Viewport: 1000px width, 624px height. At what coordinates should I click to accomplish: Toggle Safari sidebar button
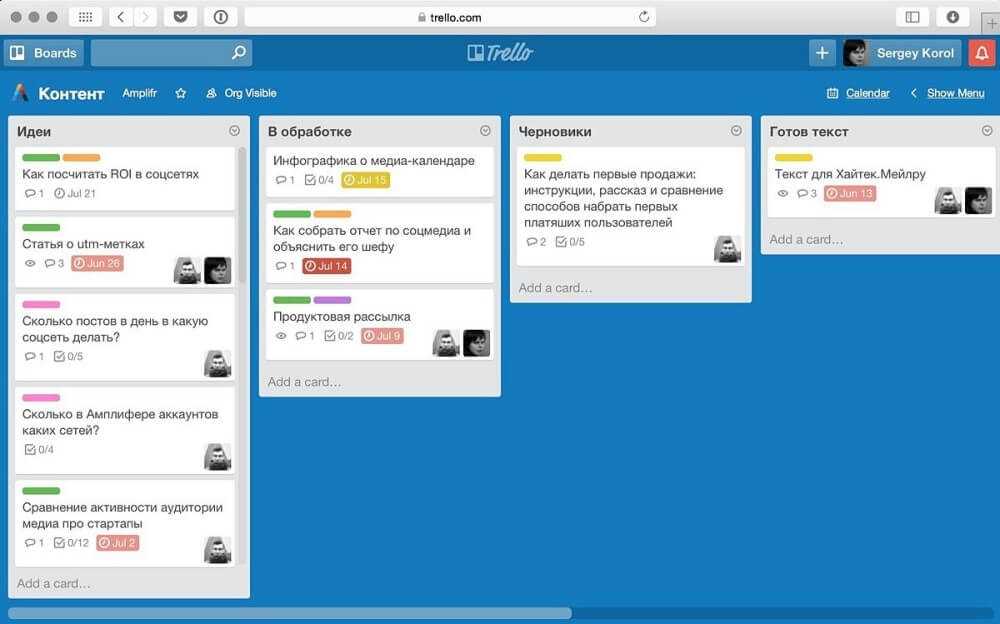click(913, 17)
